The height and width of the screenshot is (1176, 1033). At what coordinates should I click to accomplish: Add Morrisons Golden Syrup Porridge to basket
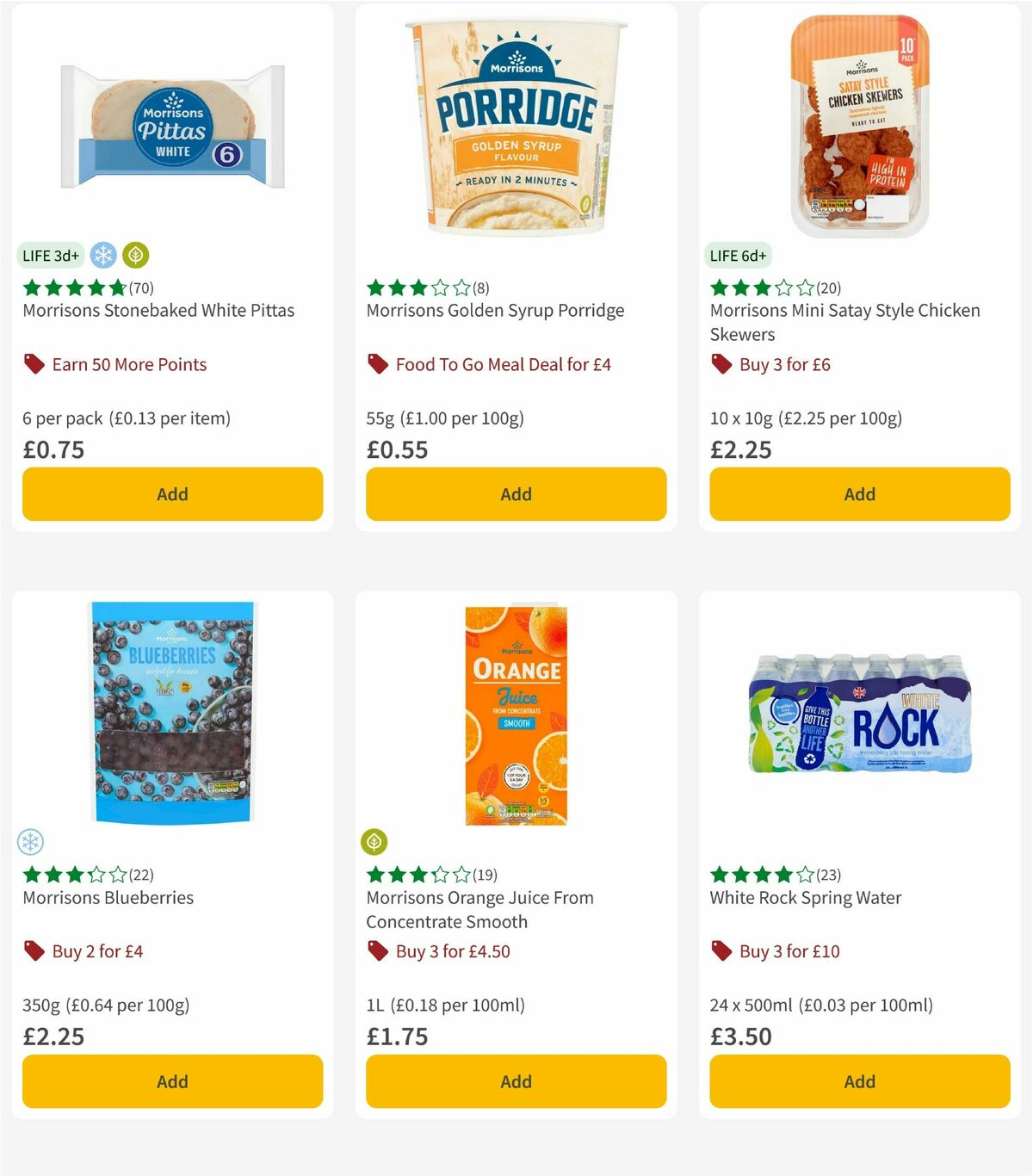516,494
